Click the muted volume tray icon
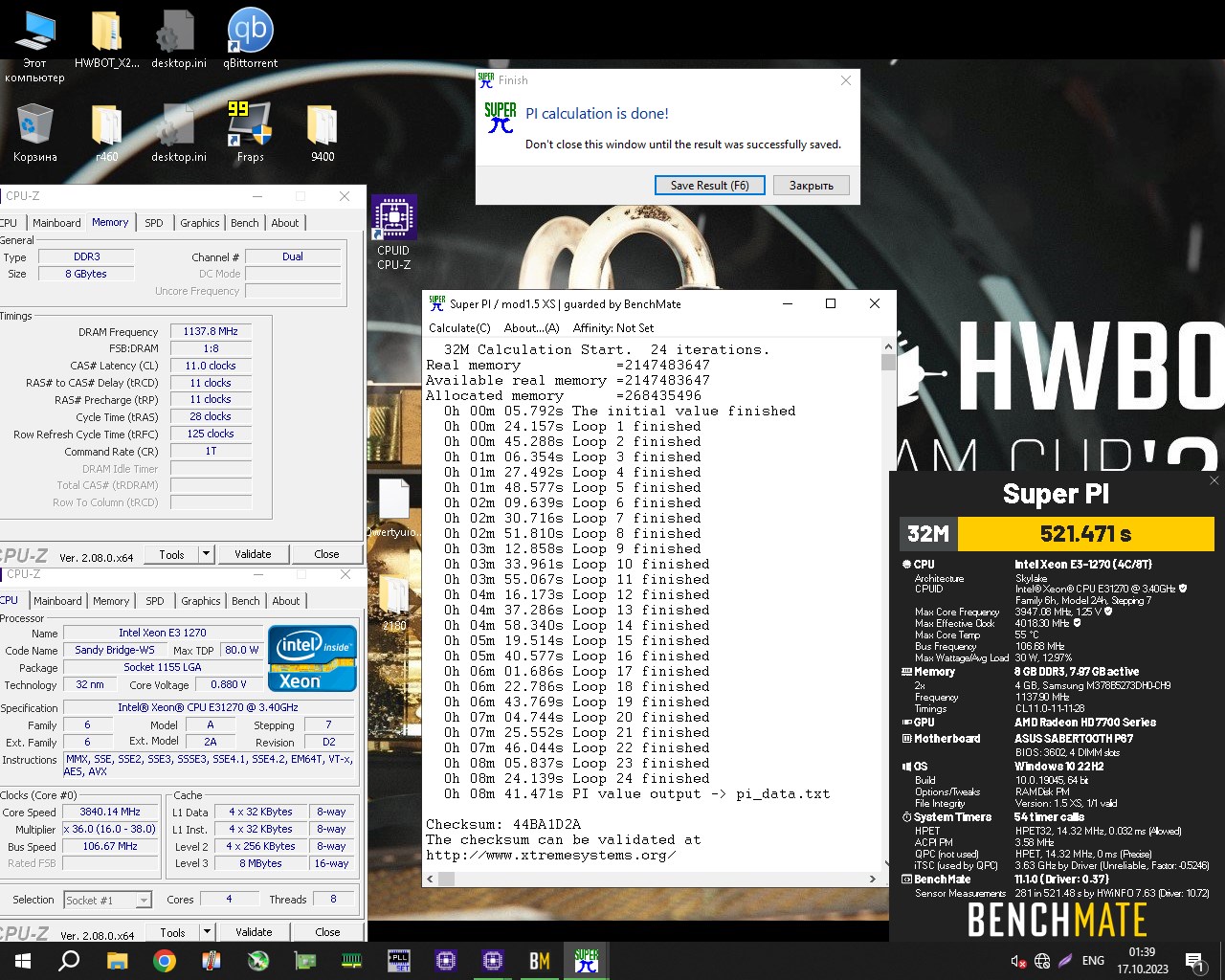 point(1019,961)
